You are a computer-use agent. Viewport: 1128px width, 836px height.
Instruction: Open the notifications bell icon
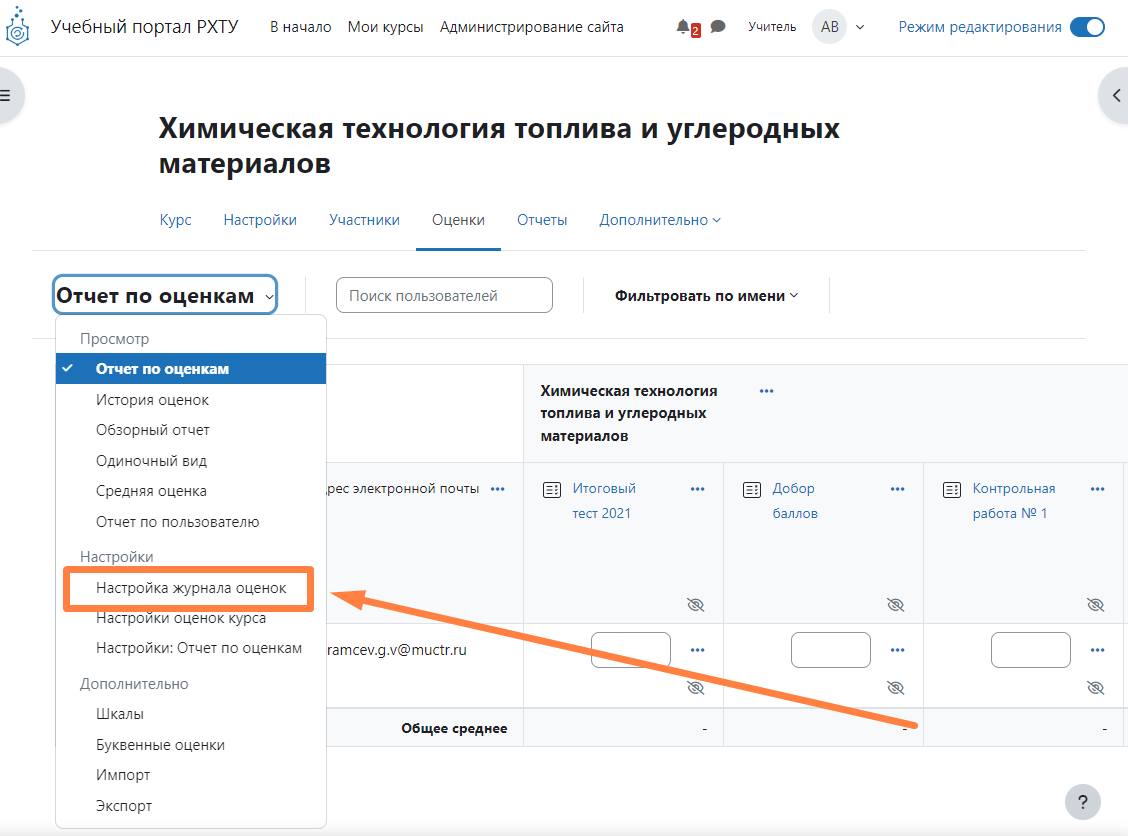pos(683,27)
